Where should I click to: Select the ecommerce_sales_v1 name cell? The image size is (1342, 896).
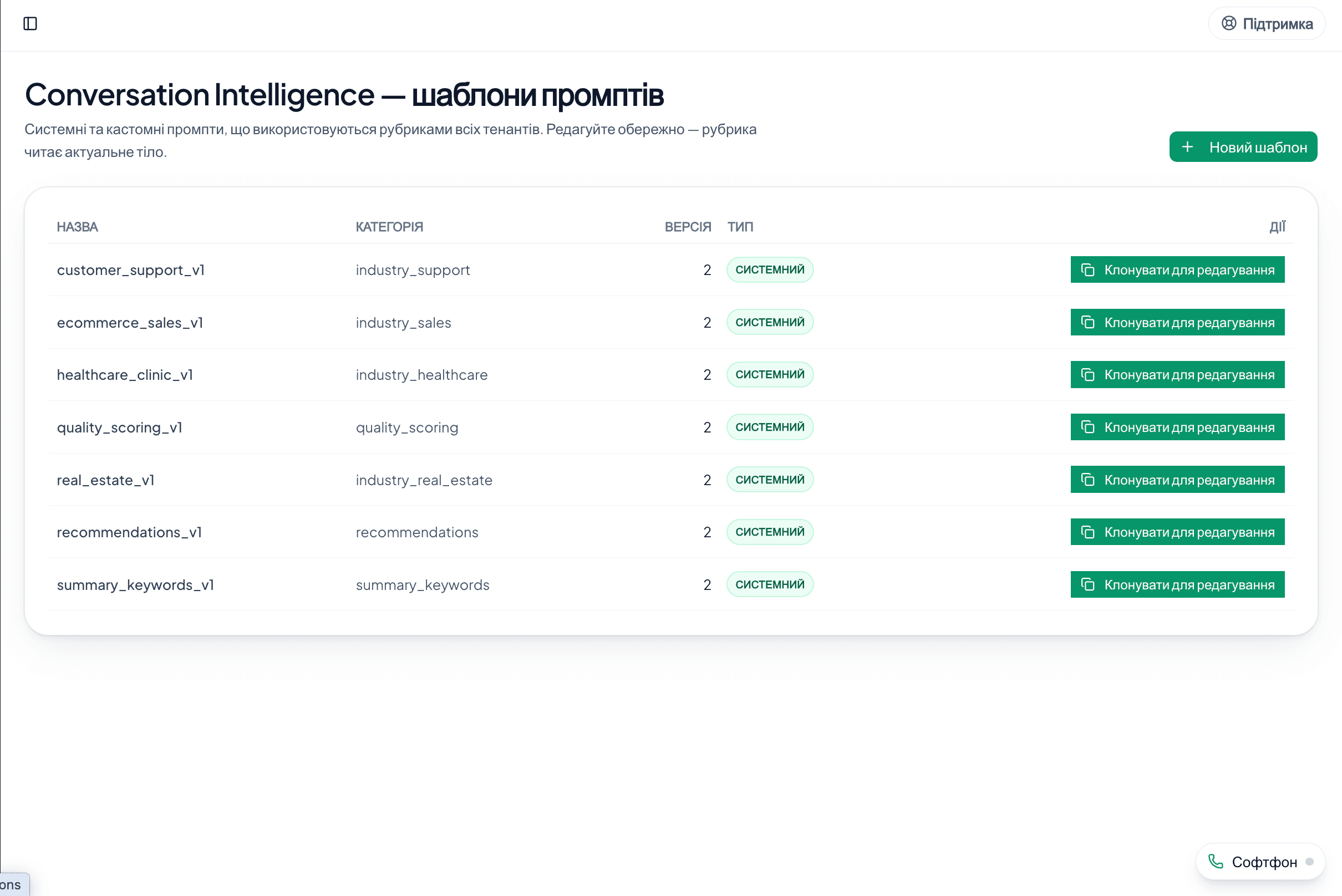tap(130, 322)
